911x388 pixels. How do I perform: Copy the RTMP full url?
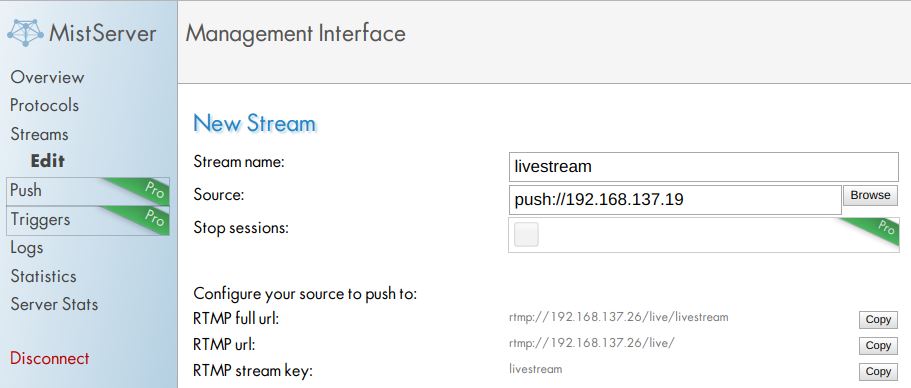click(878, 319)
